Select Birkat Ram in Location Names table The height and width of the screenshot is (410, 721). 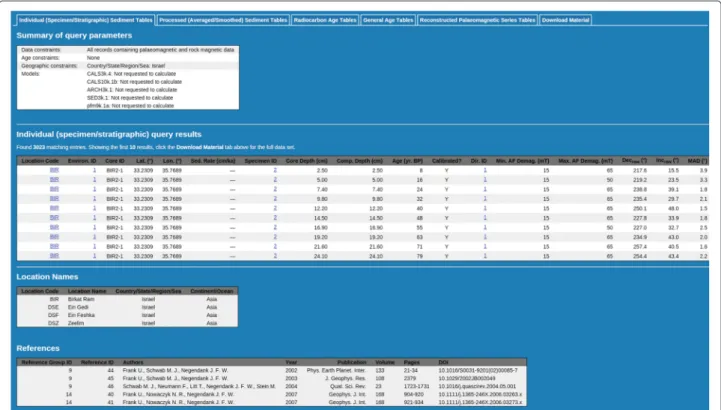(x=81, y=299)
